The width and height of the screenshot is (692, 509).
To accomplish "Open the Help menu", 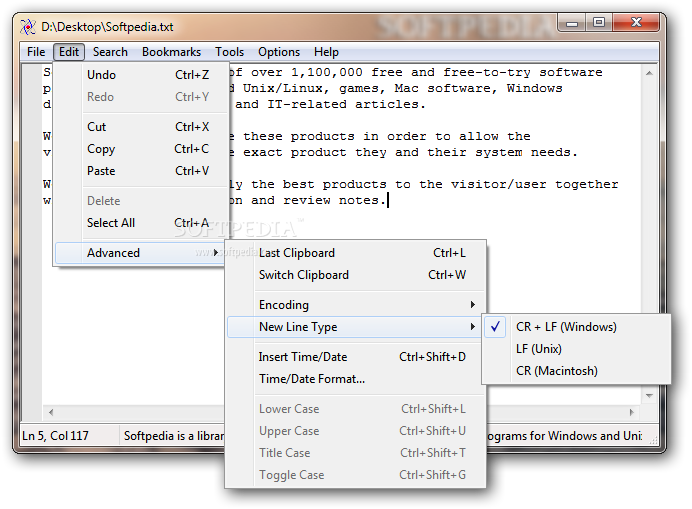I will (326, 52).
